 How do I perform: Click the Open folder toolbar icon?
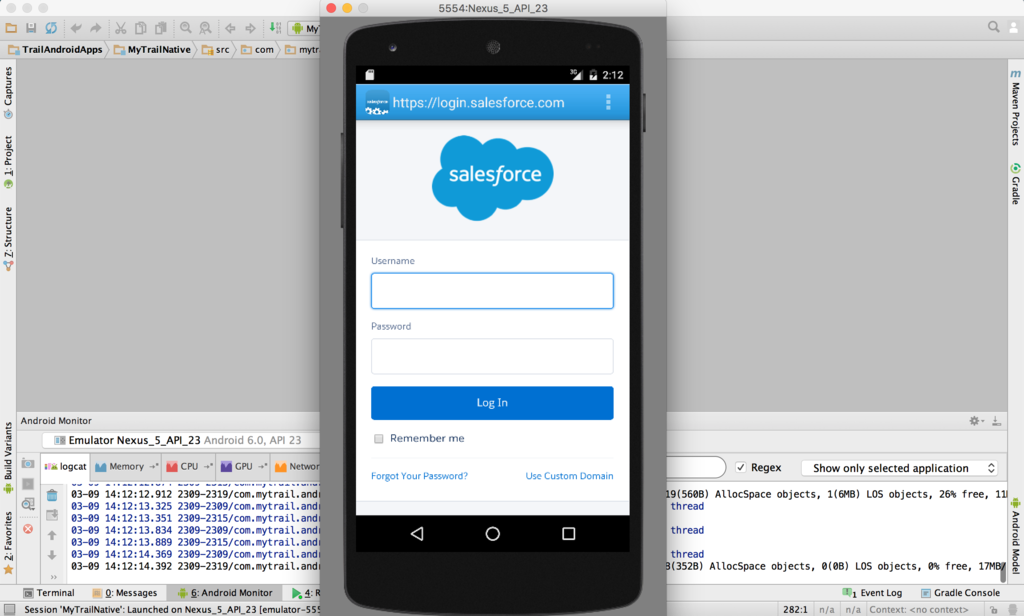pos(11,28)
